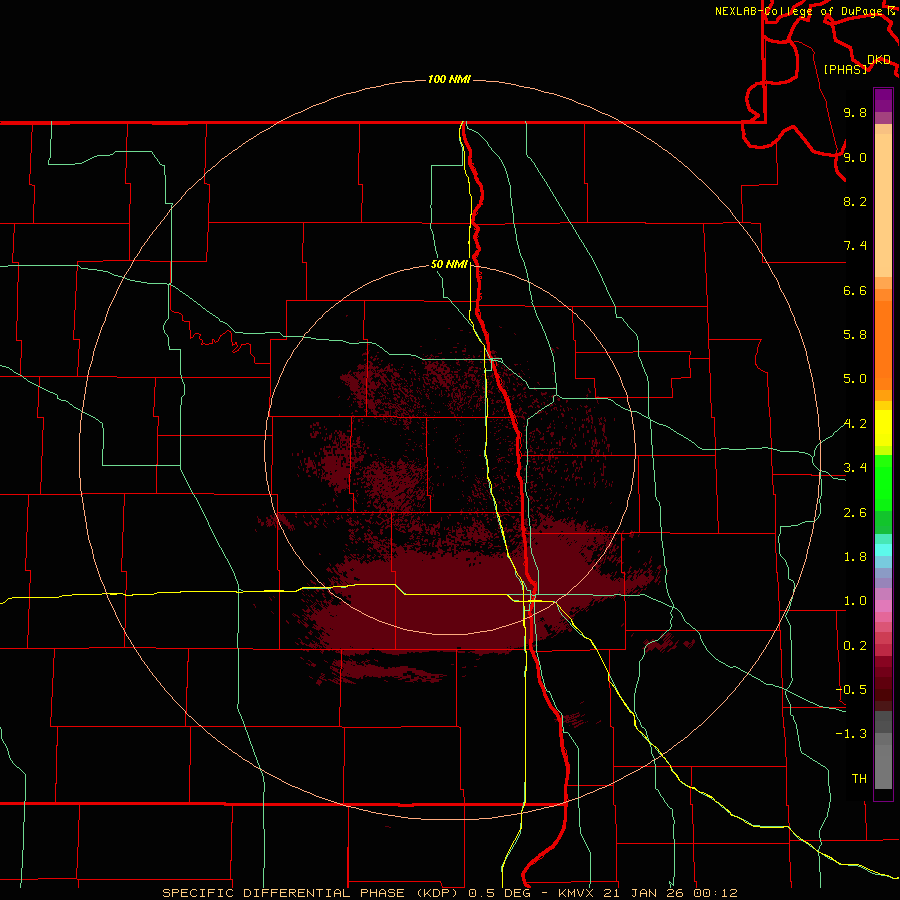Click the 21 JAN 26 date text
Image resolution: width=900 pixels, height=900 pixels.
[645, 893]
